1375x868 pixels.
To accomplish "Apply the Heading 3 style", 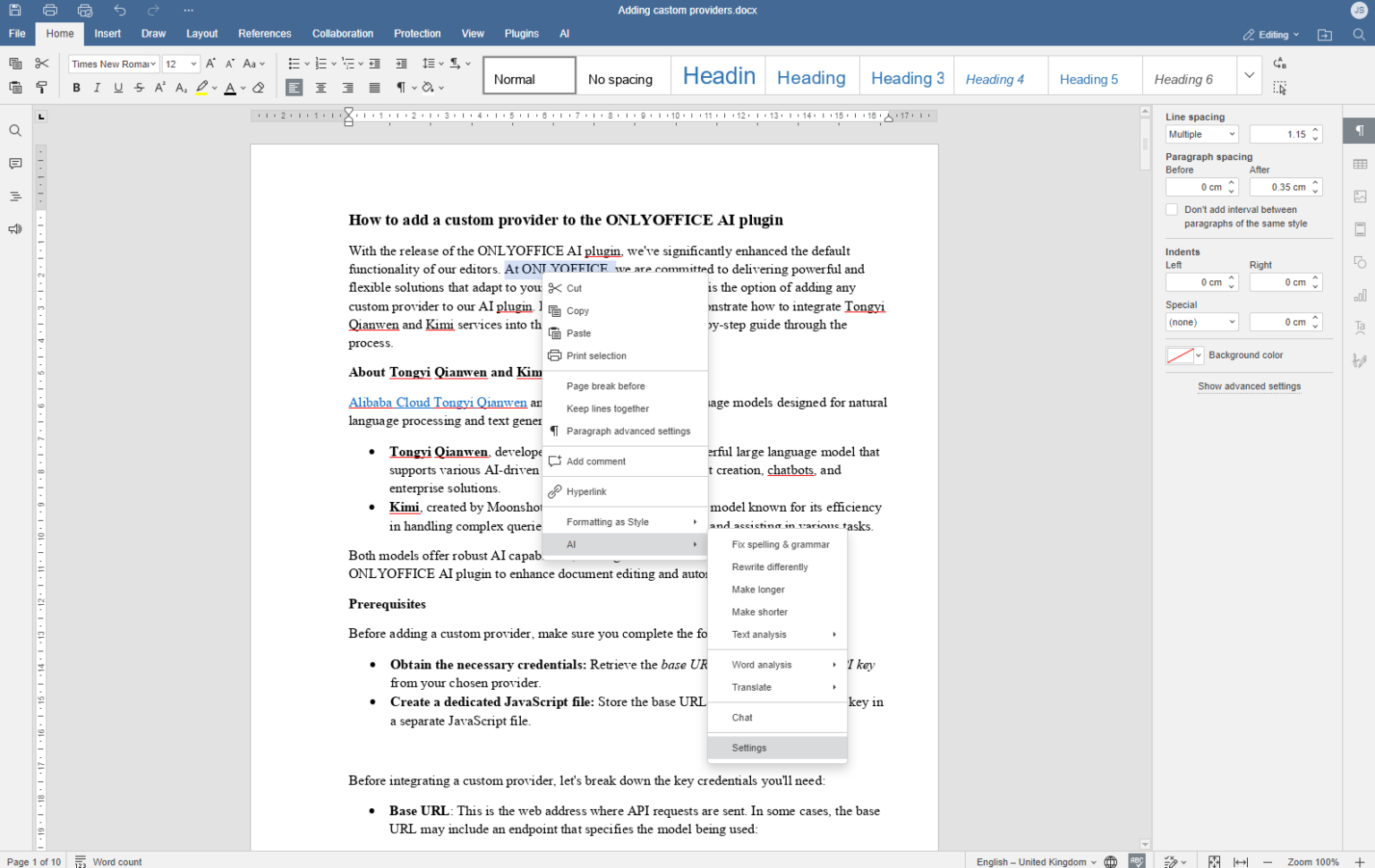I will coord(906,78).
